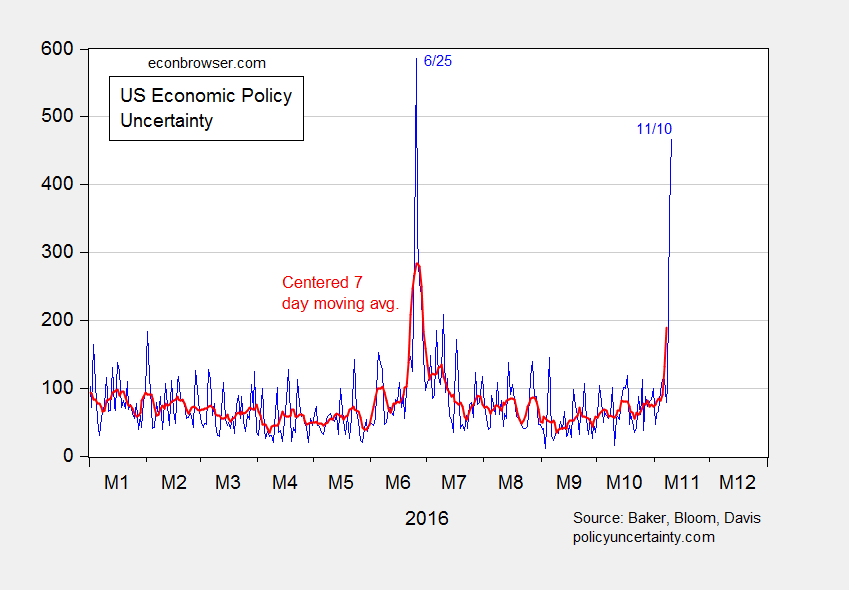Click the 500 y-axis value

pyautogui.click(x=57, y=116)
